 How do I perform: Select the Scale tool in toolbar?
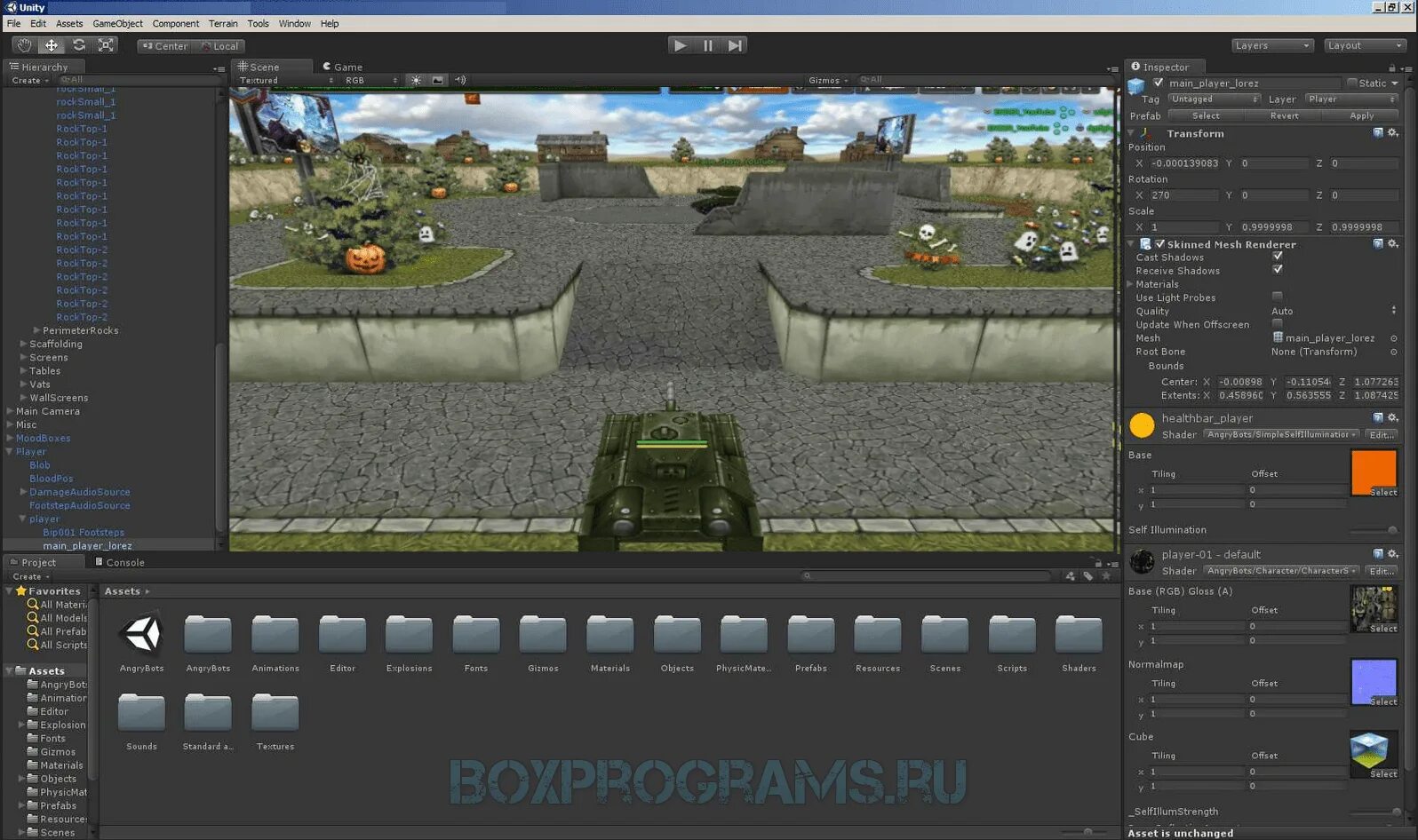106,45
